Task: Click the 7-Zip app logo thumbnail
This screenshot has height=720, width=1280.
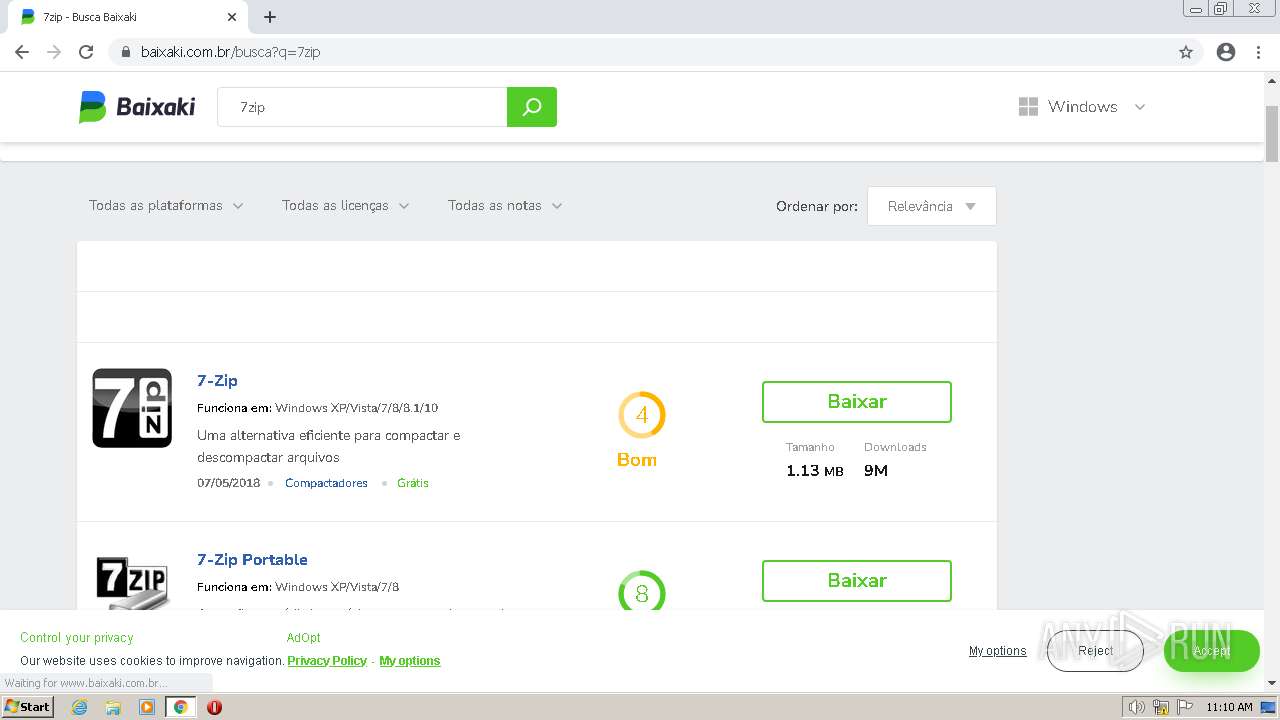Action: click(132, 408)
